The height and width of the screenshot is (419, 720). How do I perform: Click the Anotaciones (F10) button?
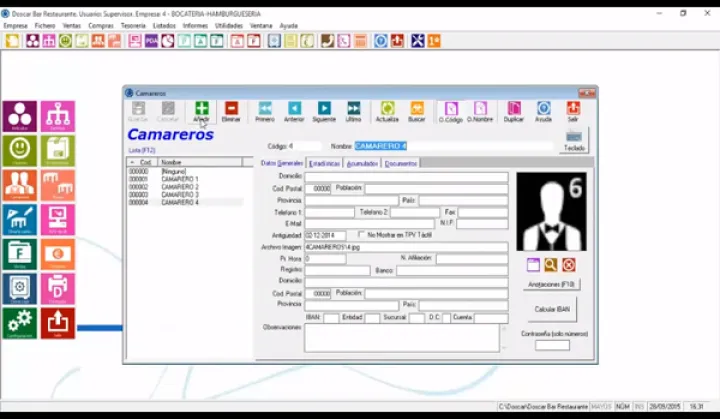(551, 284)
